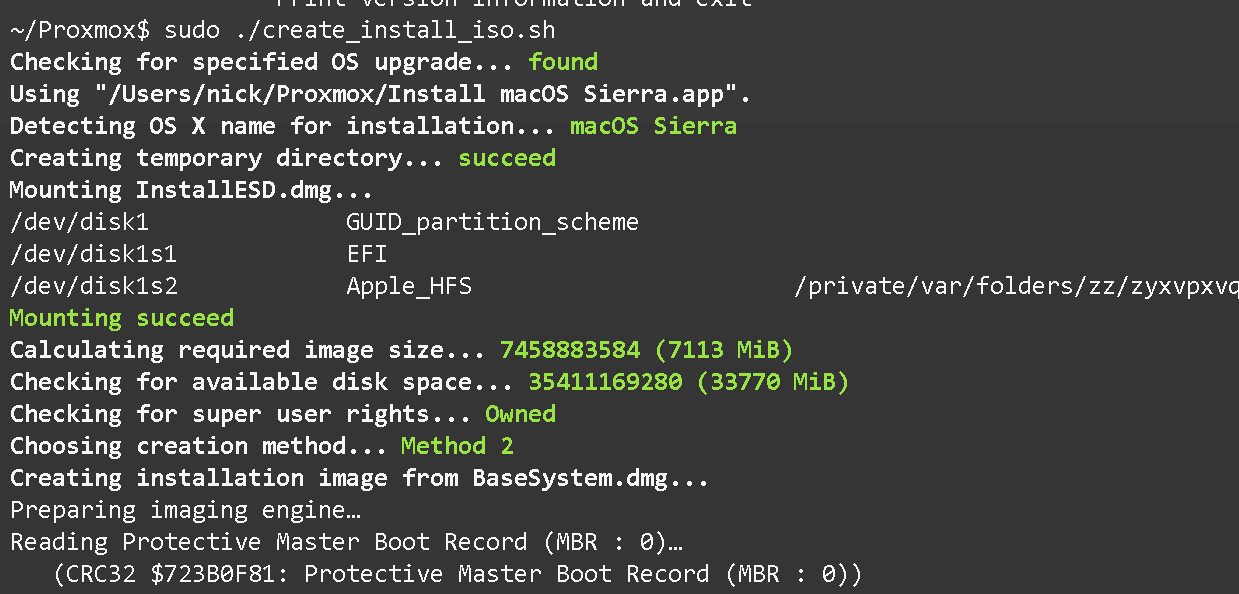Select "succeed" after the temporary directory message
The height and width of the screenshot is (594, 1239).
pos(507,158)
